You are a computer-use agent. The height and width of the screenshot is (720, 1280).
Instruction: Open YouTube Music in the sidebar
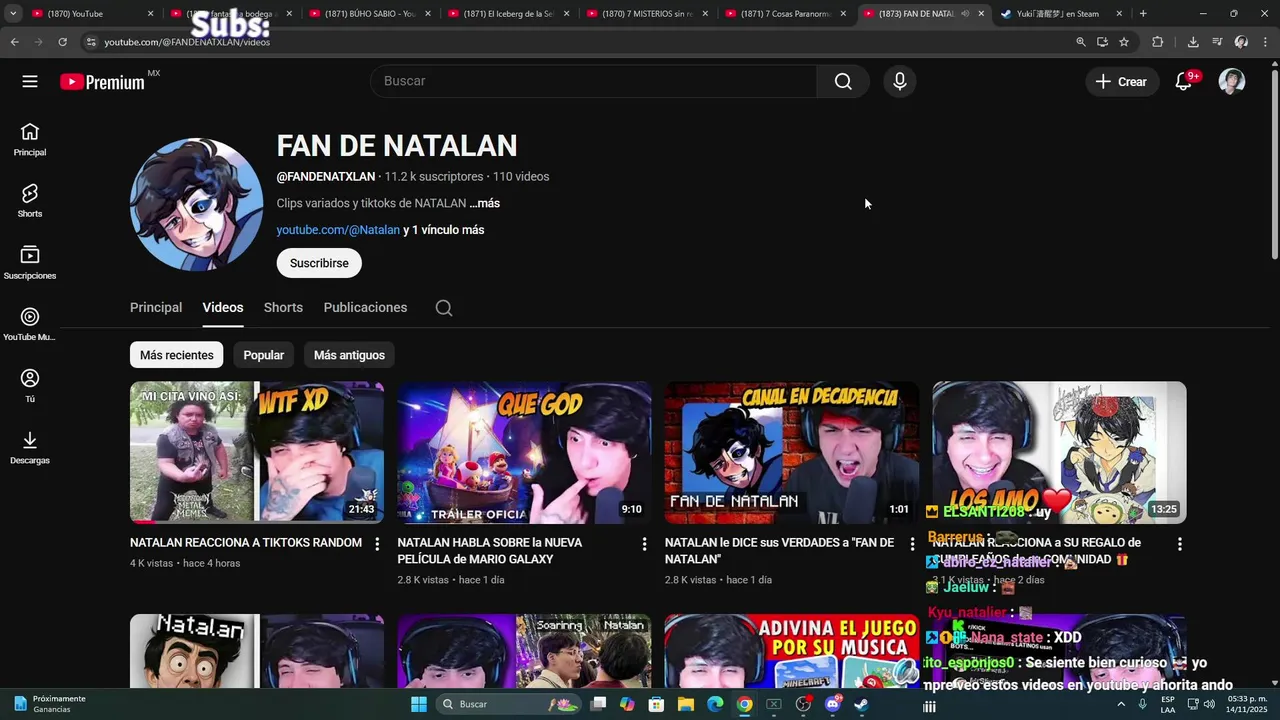coord(30,324)
